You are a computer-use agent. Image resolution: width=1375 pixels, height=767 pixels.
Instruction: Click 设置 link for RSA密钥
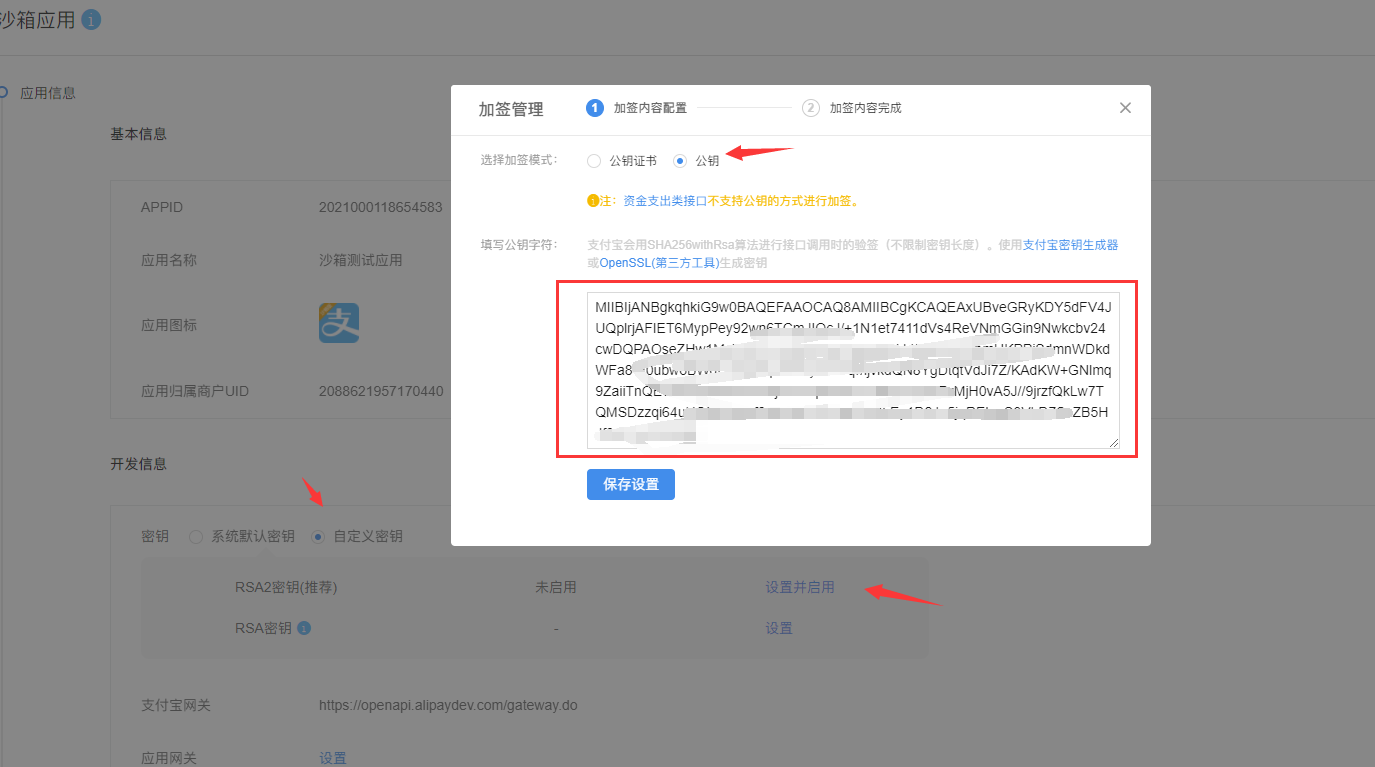779,628
